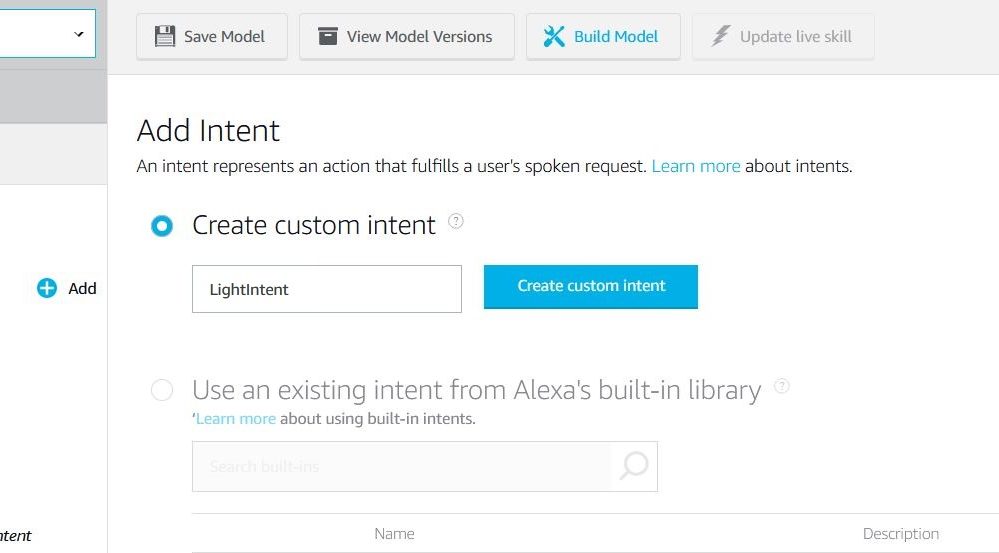Select the Create custom intent radio button

161,226
